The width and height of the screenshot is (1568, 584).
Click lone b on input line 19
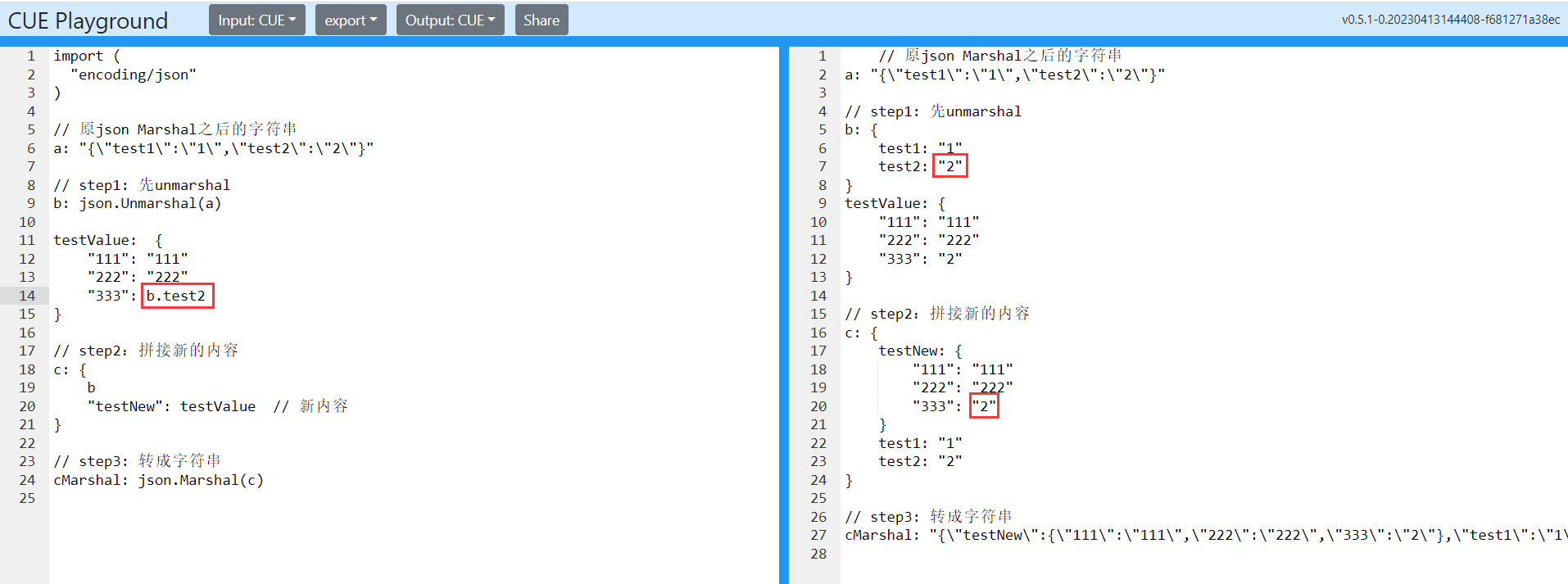pyautogui.click(x=92, y=387)
